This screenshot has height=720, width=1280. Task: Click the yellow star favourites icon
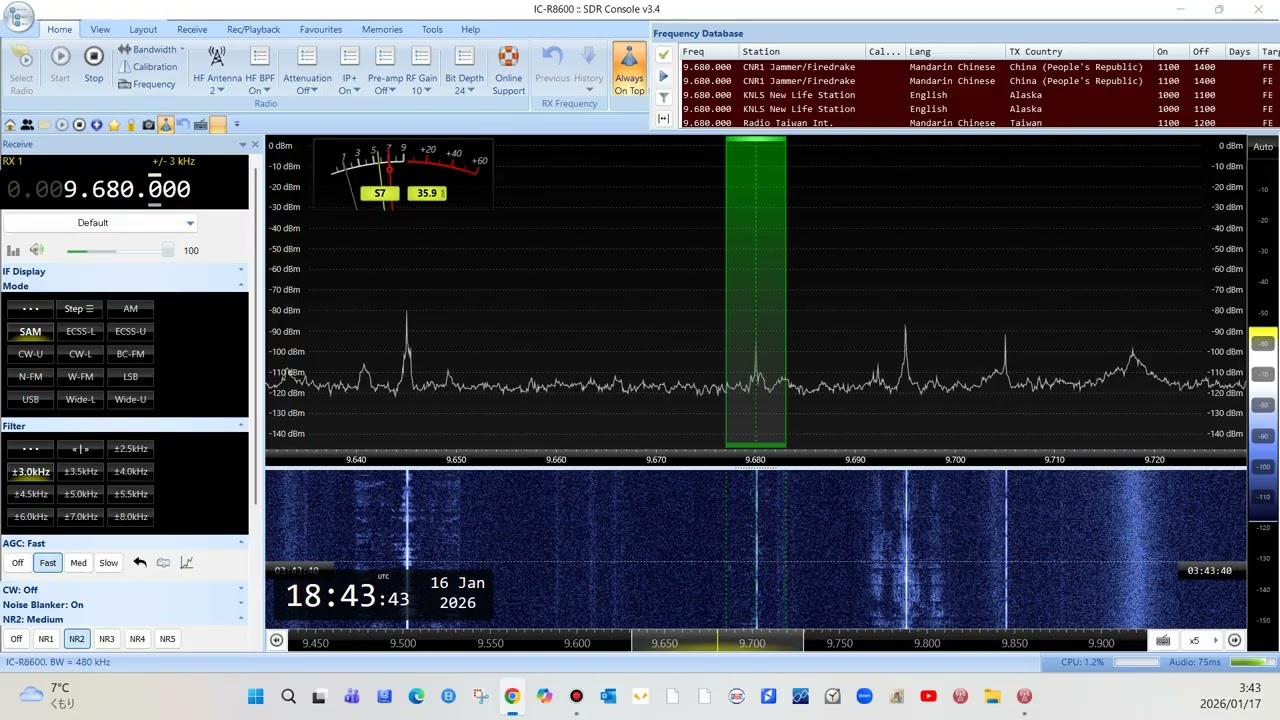click(x=114, y=125)
